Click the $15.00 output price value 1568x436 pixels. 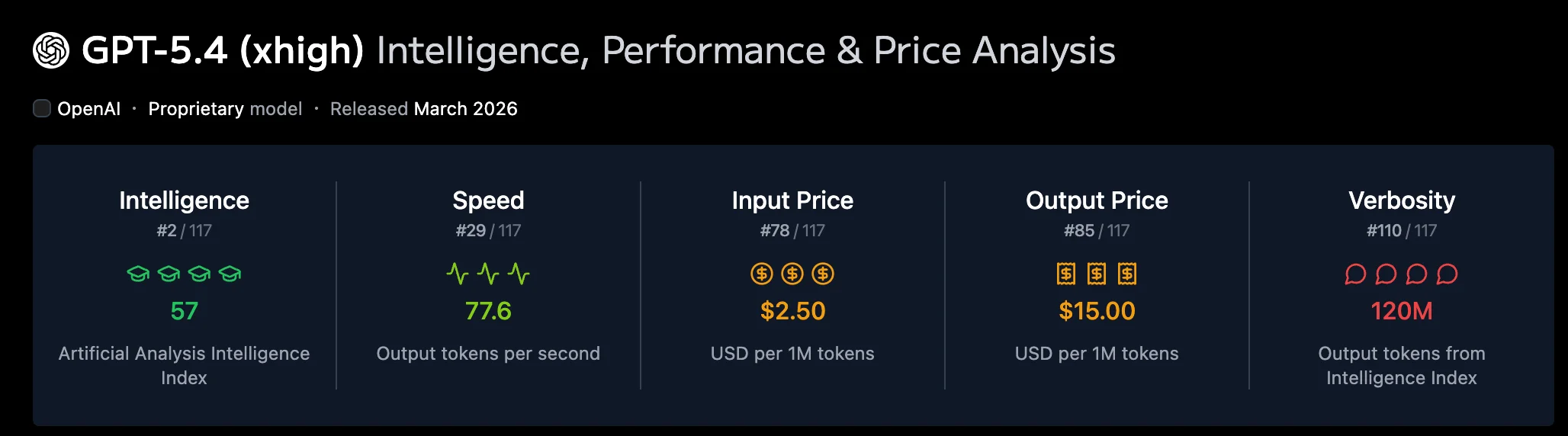(1097, 311)
